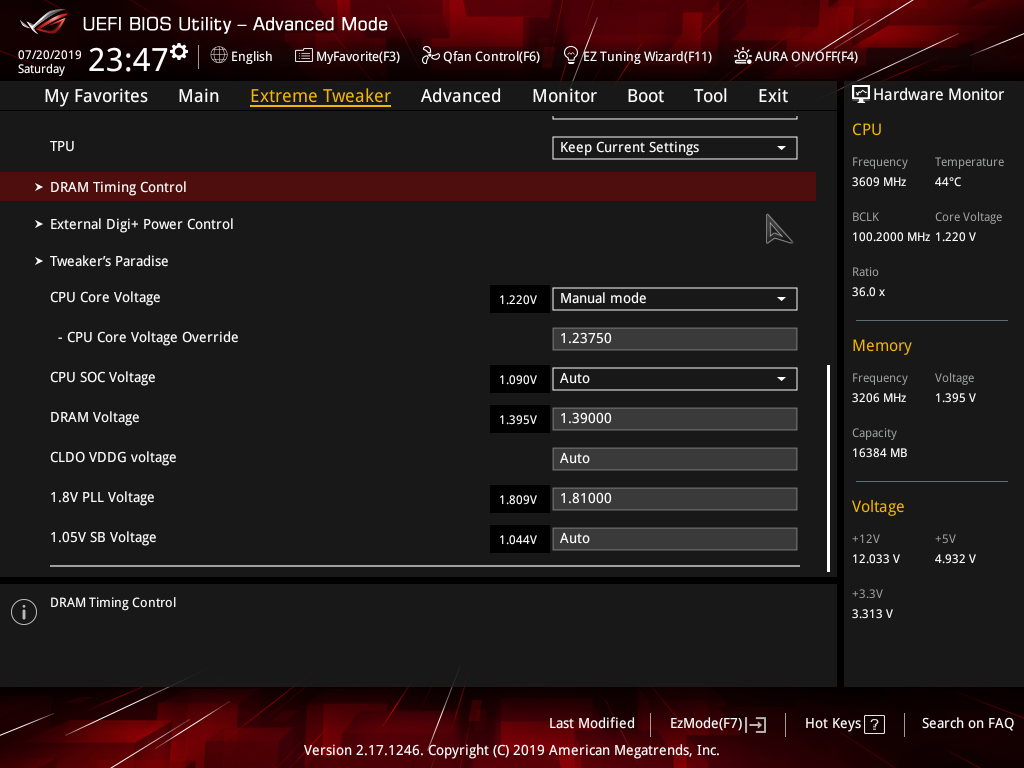Click the DRAM Voltage 1.39000 field
1024x768 pixels.
pos(675,419)
